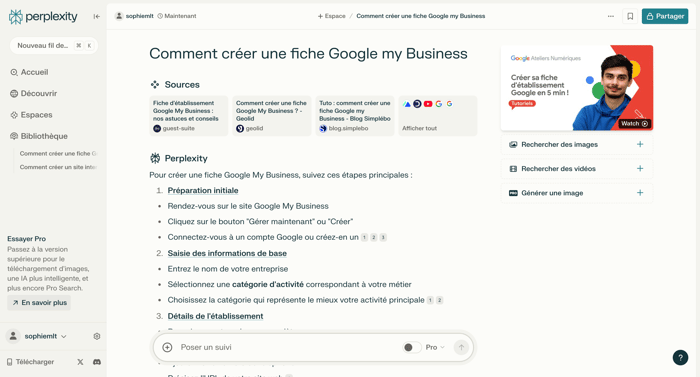The image size is (700, 377).
Task: Click the Partager button
Action: coord(665,16)
